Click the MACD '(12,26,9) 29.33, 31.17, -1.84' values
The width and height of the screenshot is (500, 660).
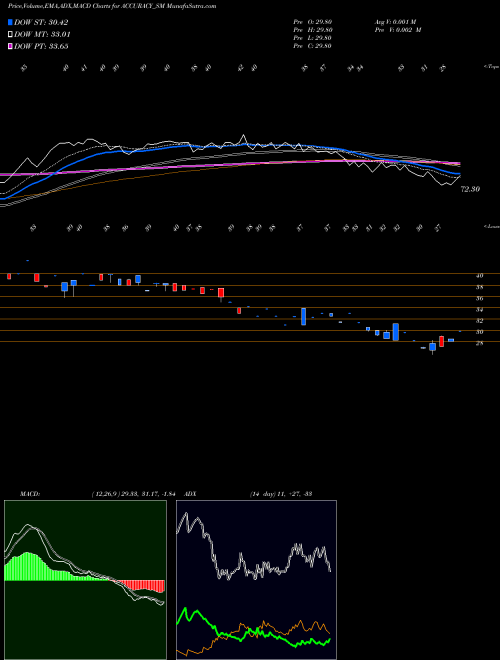[133, 494]
